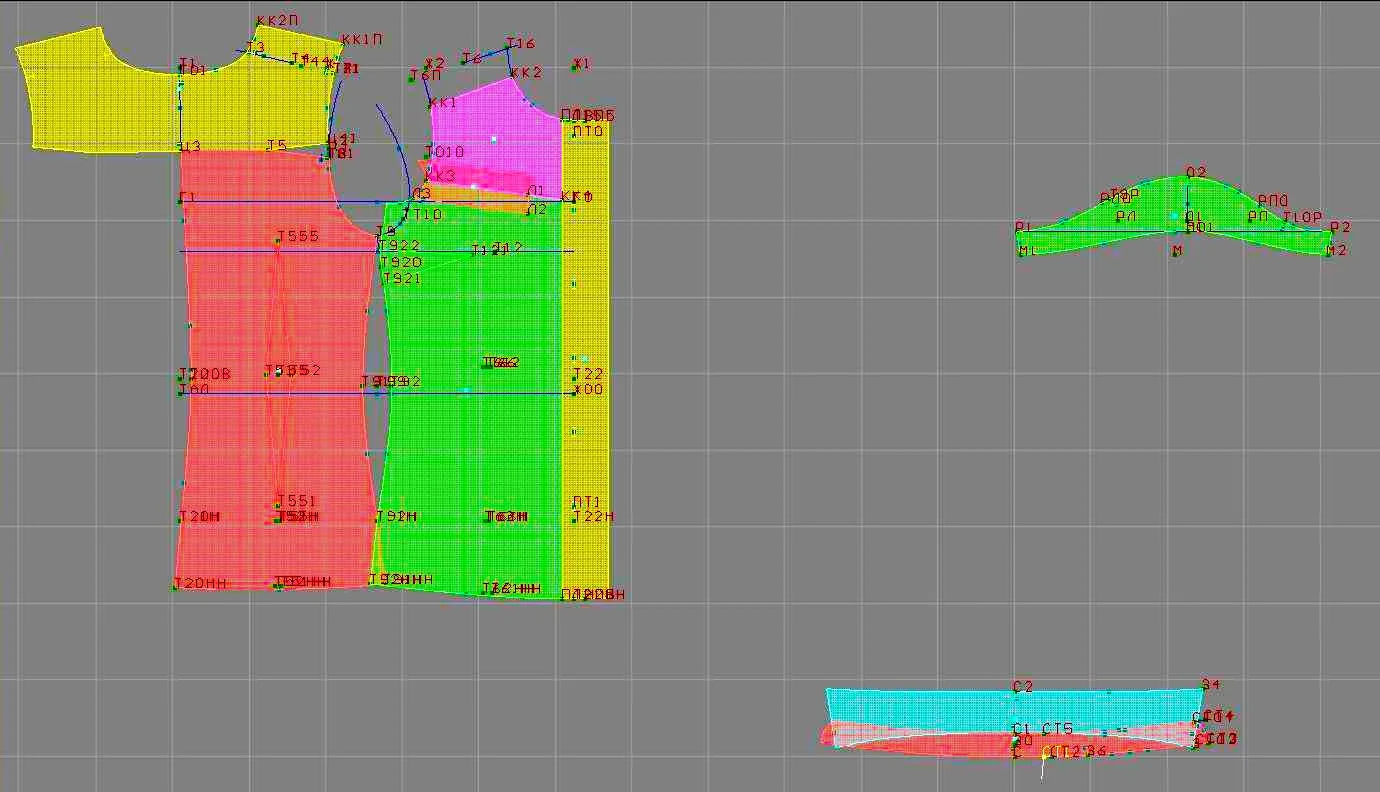Click point label T16
Viewport: 1380px width, 792px height.
(x=521, y=43)
